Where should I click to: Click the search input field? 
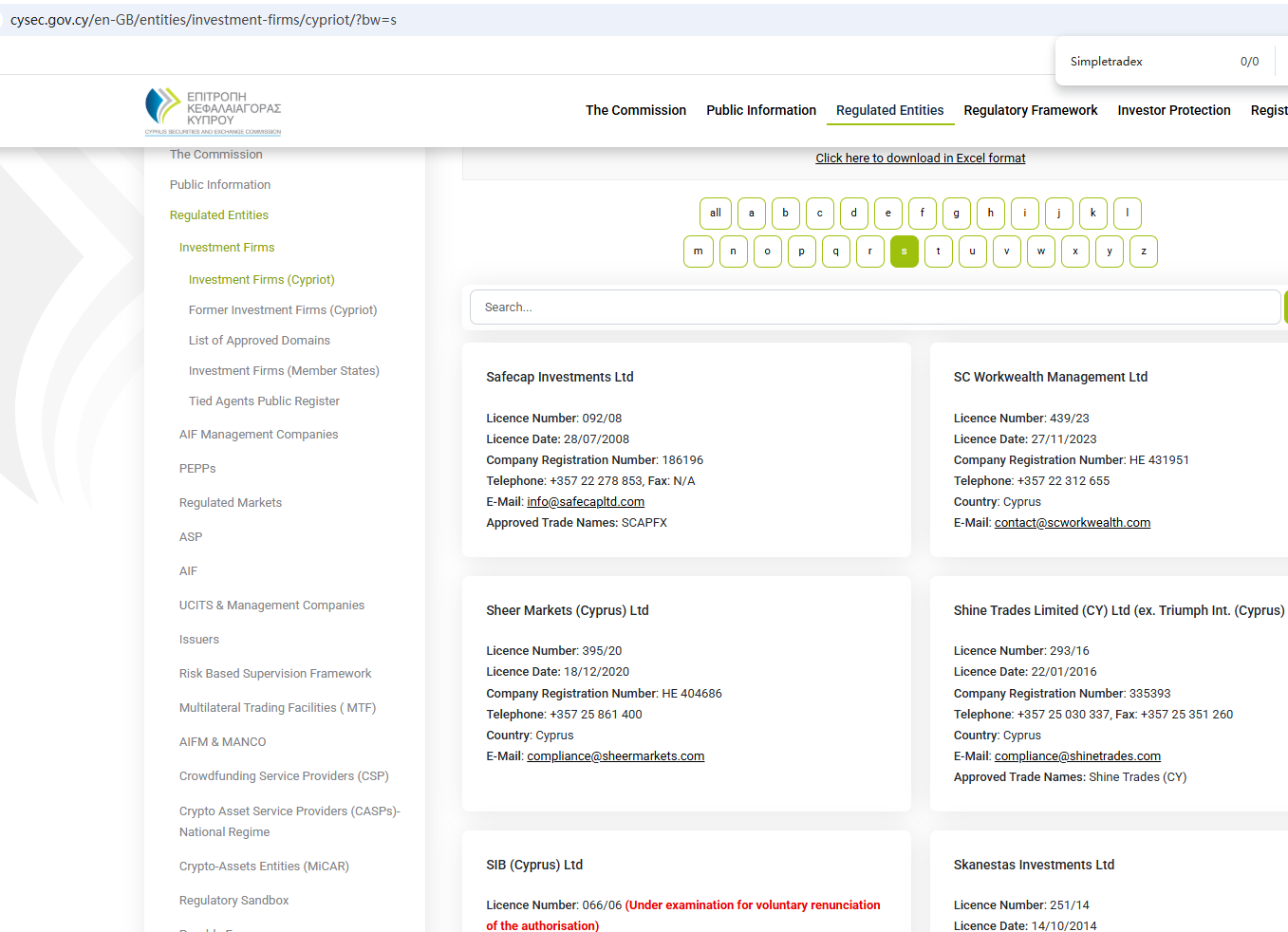click(873, 308)
